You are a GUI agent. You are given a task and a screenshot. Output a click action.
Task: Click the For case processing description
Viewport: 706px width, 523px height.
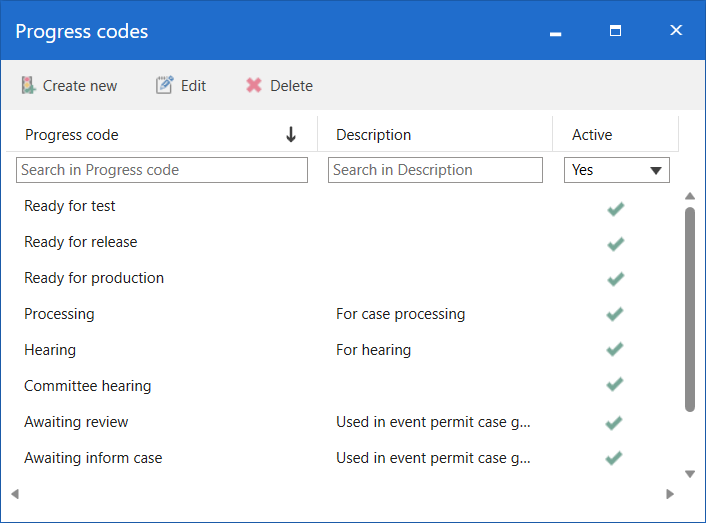click(400, 314)
